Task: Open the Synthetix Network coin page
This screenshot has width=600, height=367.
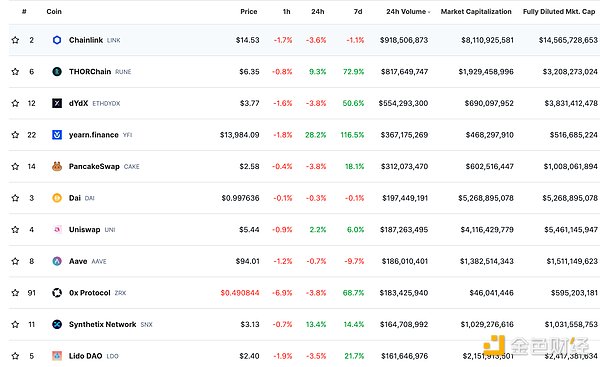Action: (x=103, y=325)
